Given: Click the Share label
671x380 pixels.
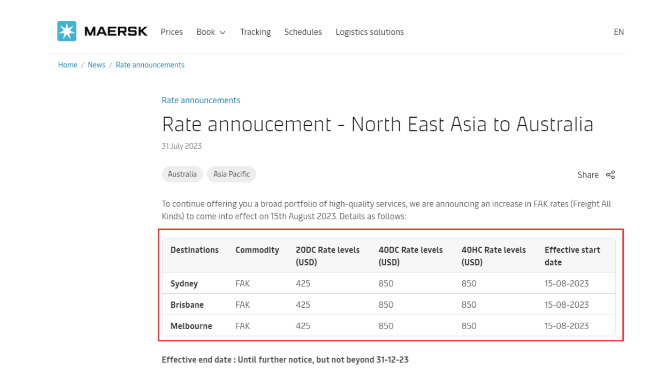Looking at the screenshot, I should [x=588, y=175].
